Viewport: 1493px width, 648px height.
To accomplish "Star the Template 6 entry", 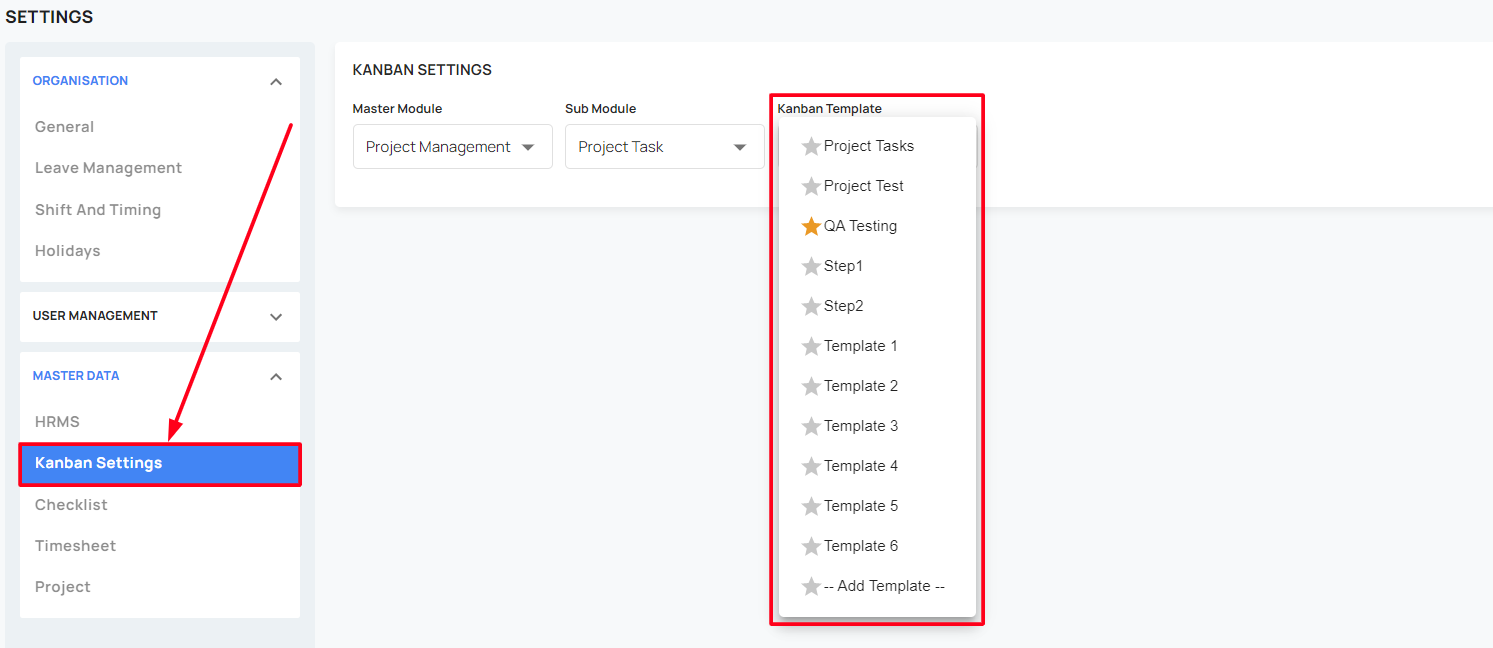I will point(811,546).
